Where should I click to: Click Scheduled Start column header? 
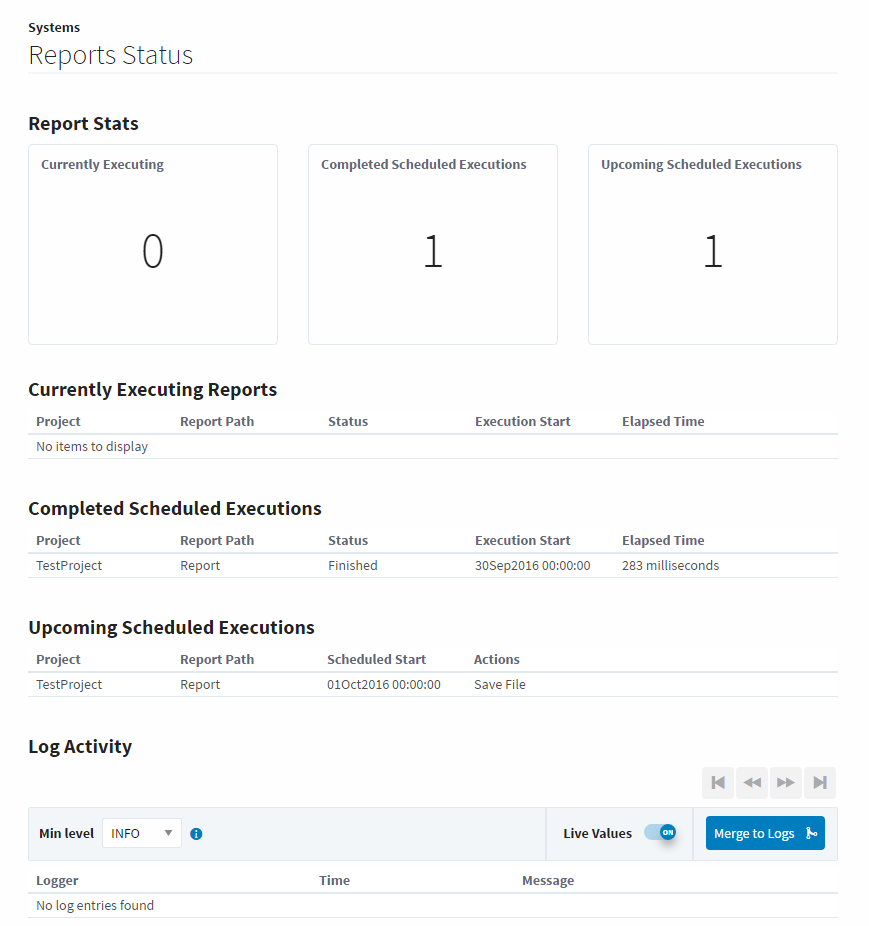tap(376, 660)
